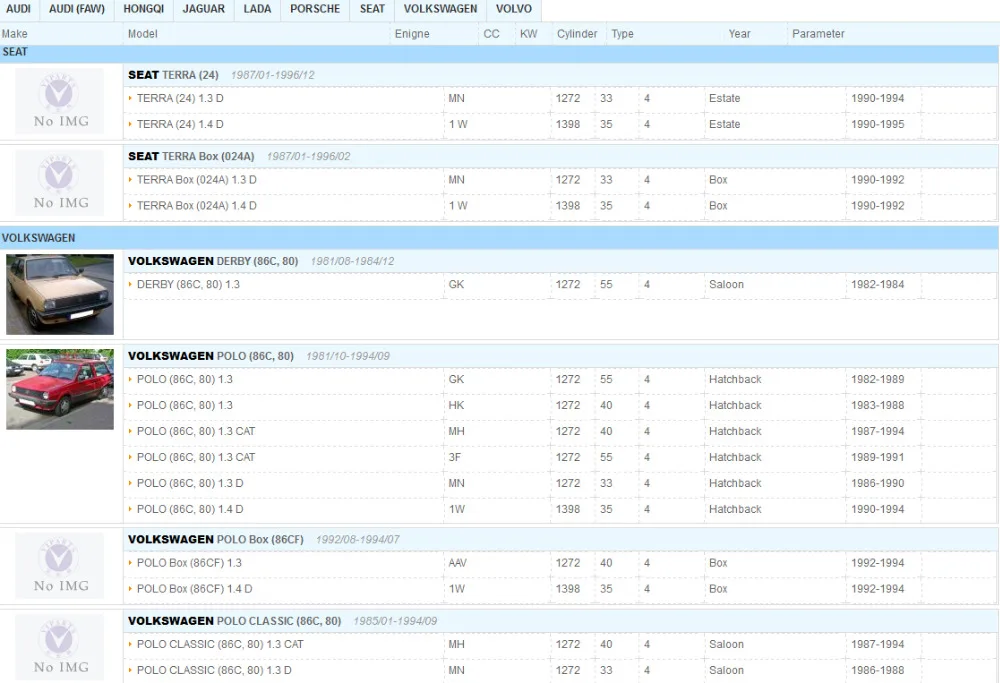This screenshot has width=1000, height=683.
Task: Click the 1982-1984 year for DERBY
Action: [x=878, y=284]
